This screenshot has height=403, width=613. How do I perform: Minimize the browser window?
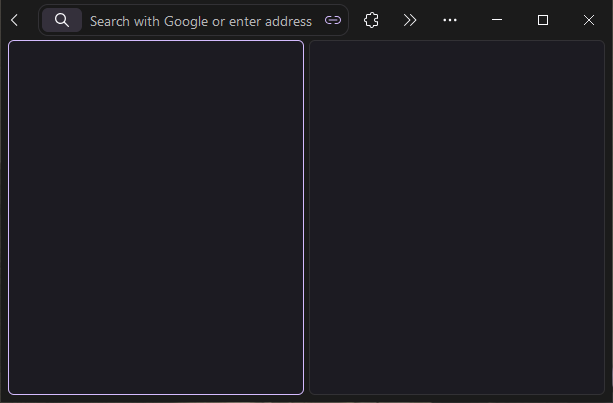[x=496, y=20]
